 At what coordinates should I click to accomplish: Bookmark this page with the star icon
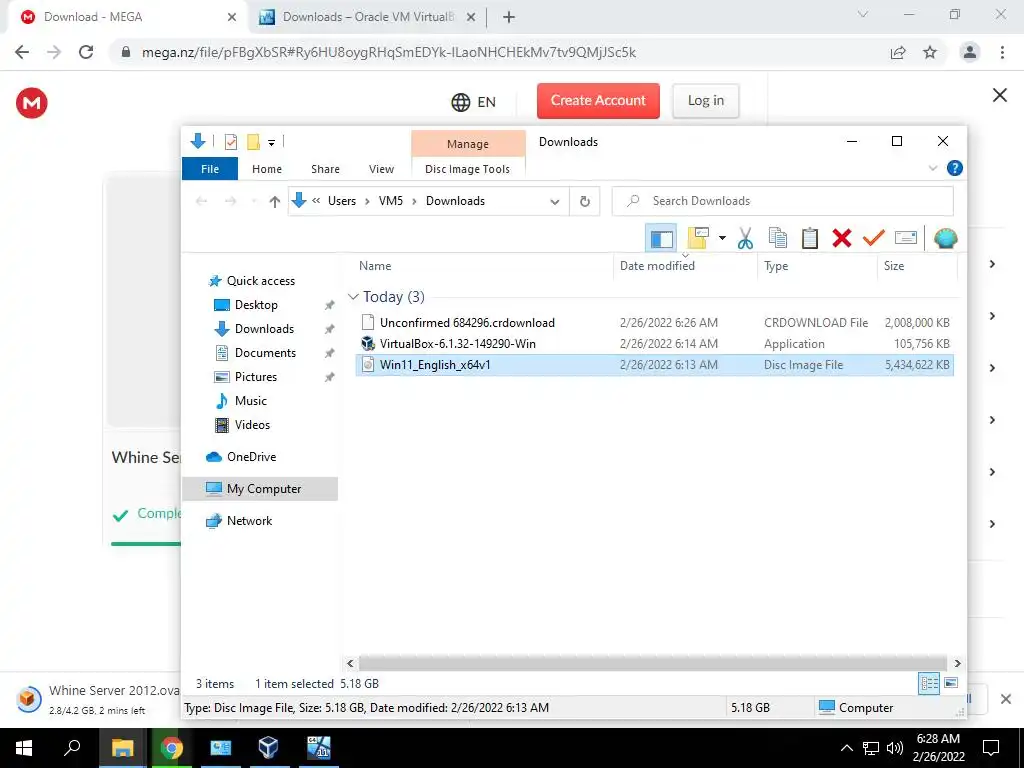[x=930, y=52]
